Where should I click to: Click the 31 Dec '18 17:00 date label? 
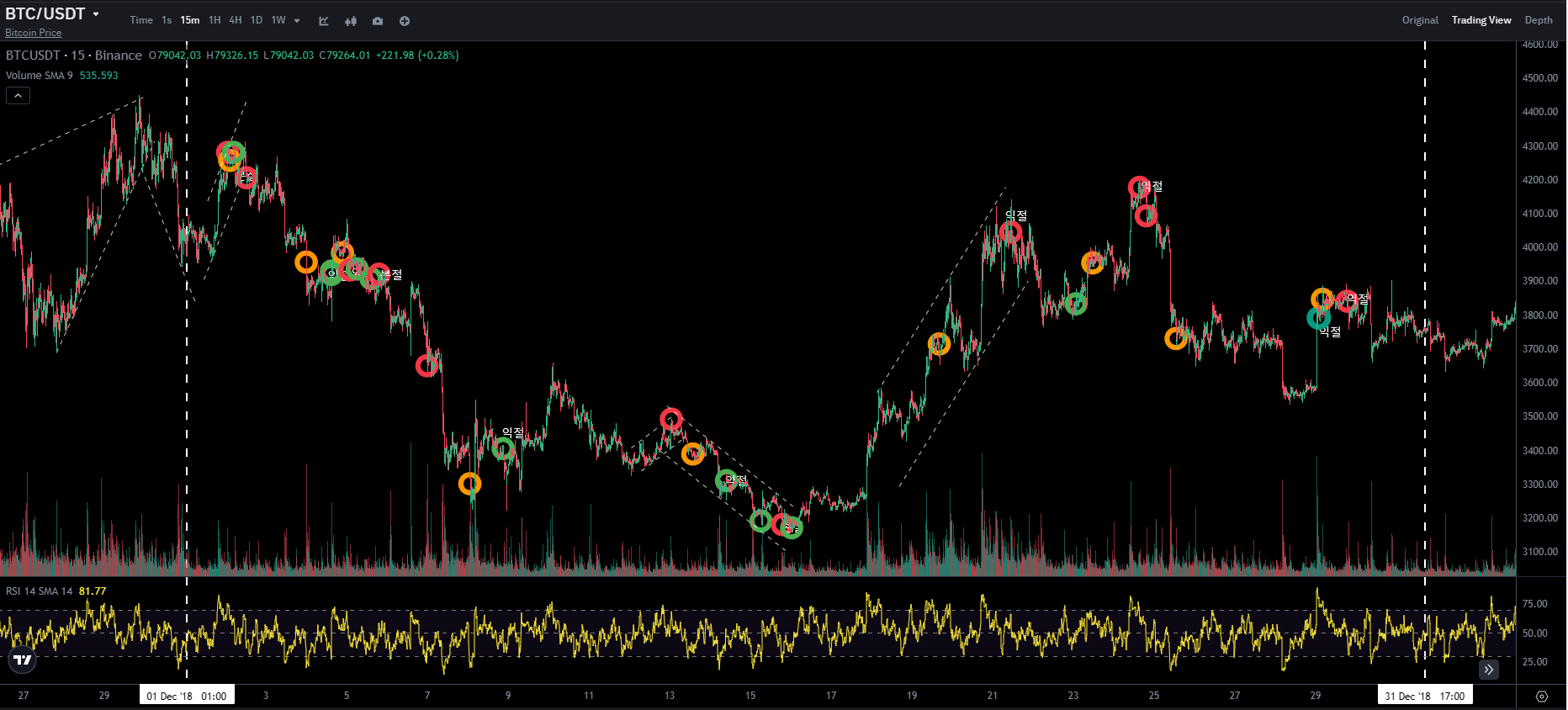point(1425,696)
